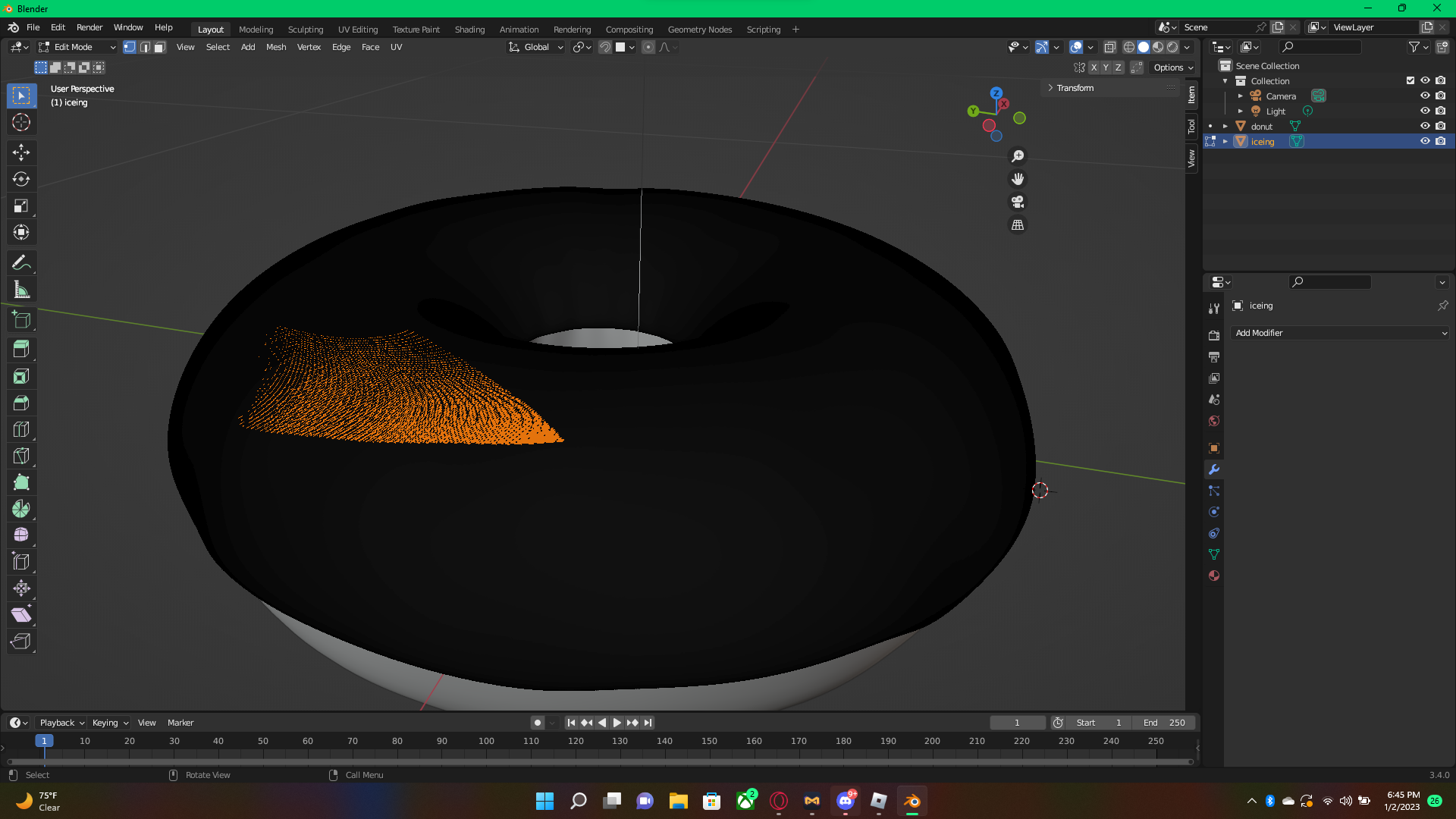Click frame 100 on the timeline
1456x819 pixels.
[486, 741]
